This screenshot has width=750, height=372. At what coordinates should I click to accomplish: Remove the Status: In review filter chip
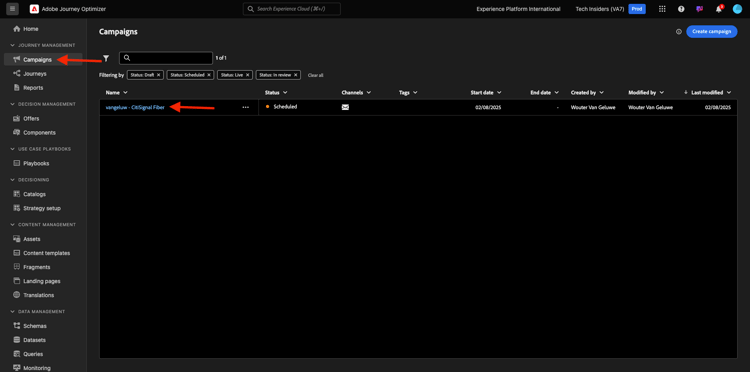(x=296, y=75)
